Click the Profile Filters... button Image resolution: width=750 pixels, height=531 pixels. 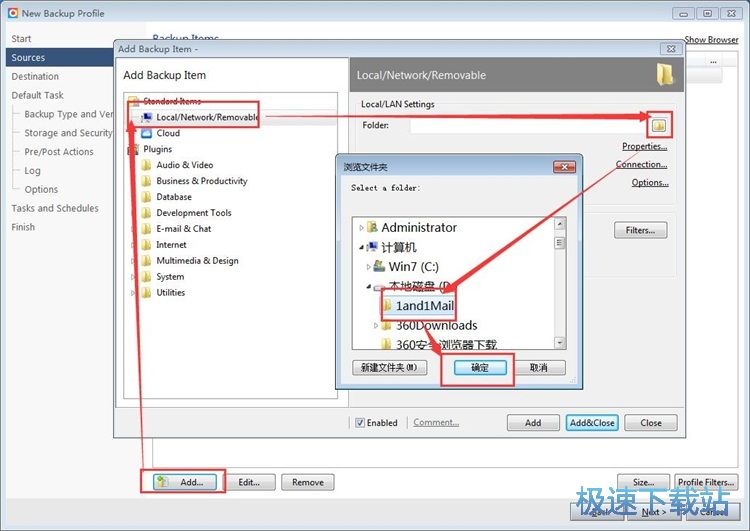pos(706,482)
